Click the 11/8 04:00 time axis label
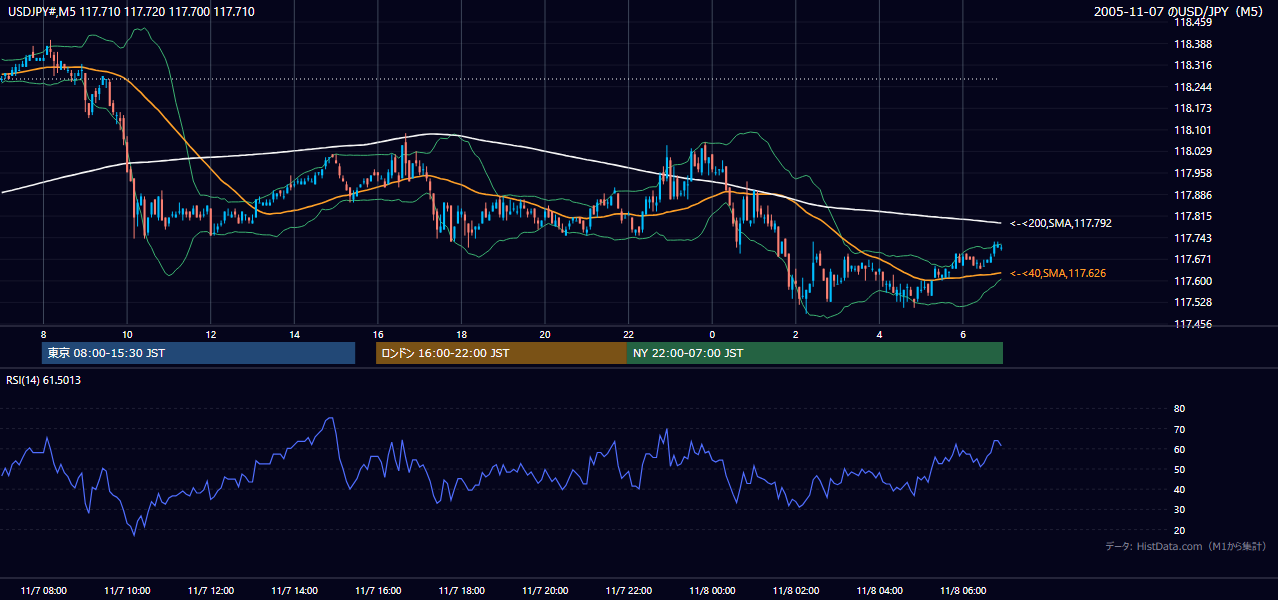The width and height of the screenshot is (1278, 600). tap(879, 591)
